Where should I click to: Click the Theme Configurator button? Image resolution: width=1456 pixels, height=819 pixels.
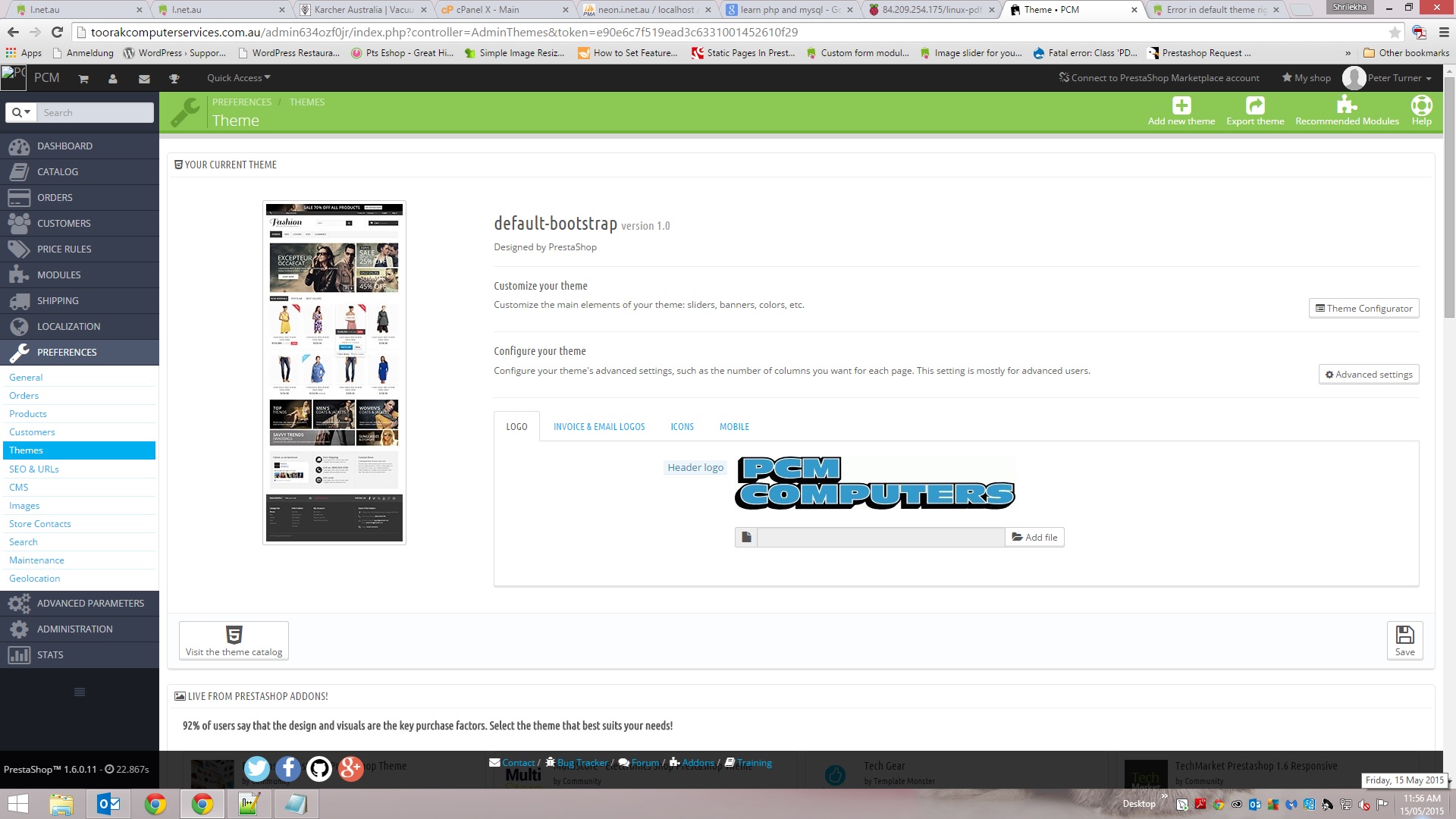point(1363,309)
